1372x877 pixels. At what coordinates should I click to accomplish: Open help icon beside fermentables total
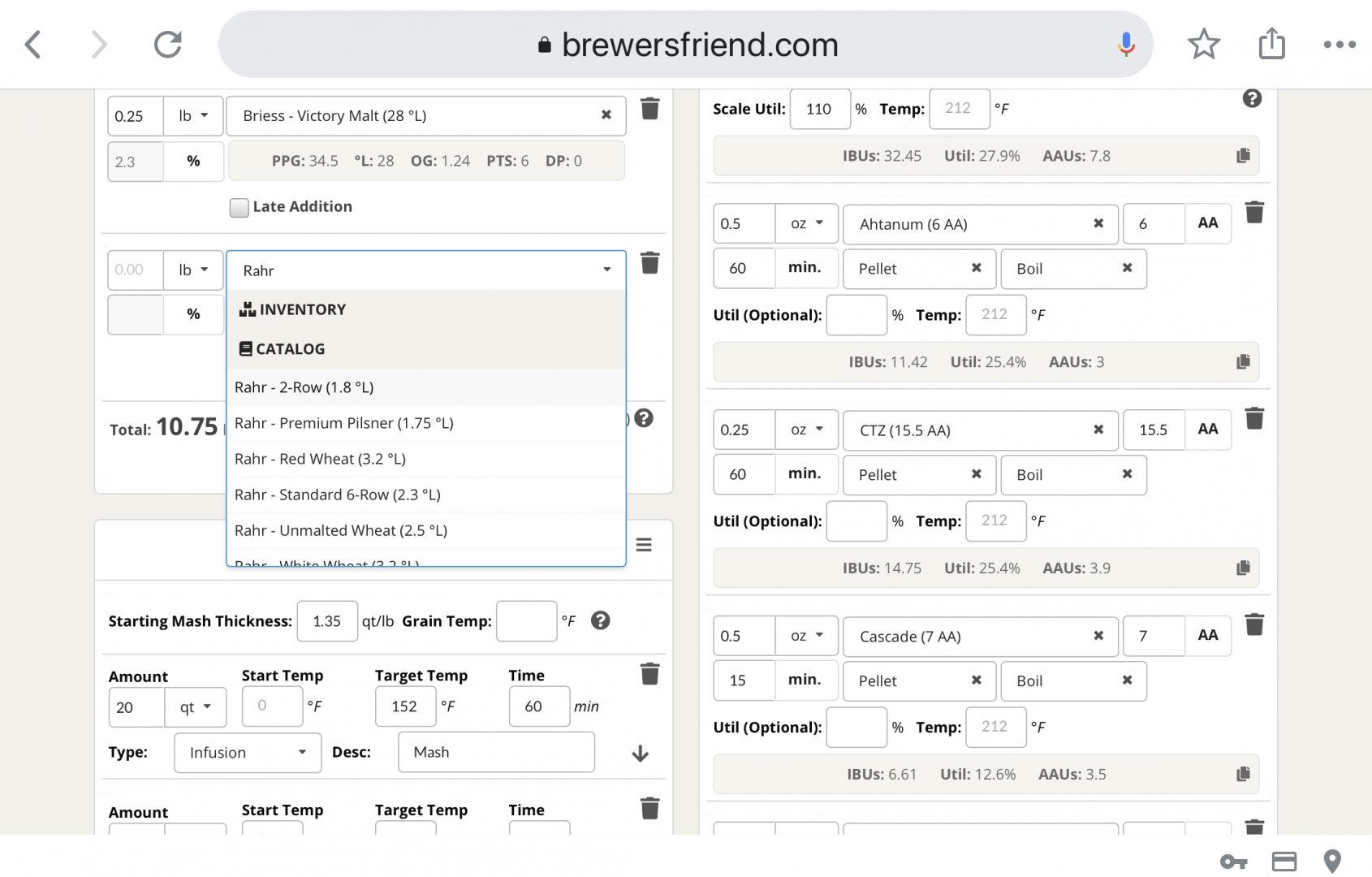[644, 418]
